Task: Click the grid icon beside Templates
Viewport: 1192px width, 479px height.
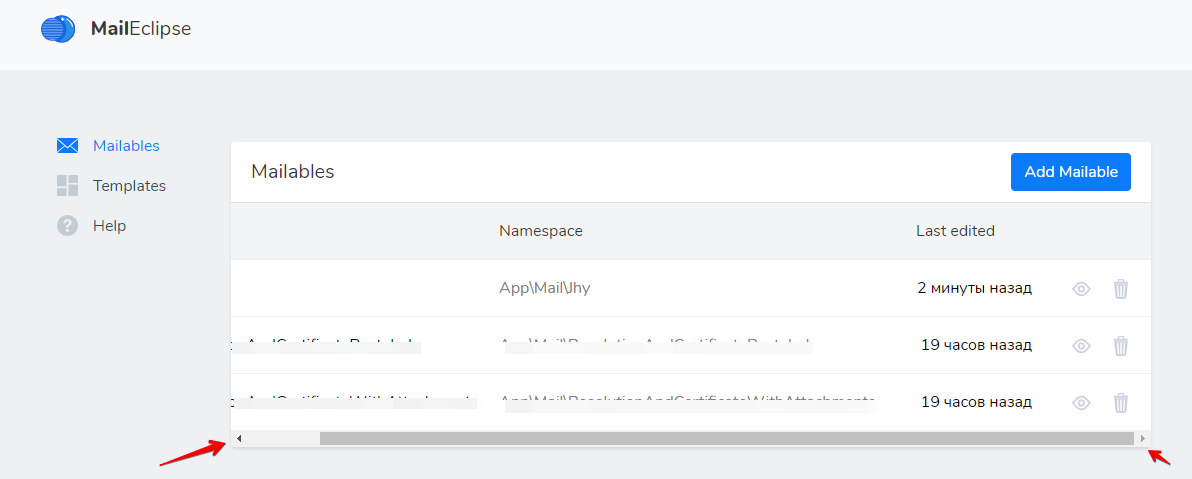Action: (68, 186)
